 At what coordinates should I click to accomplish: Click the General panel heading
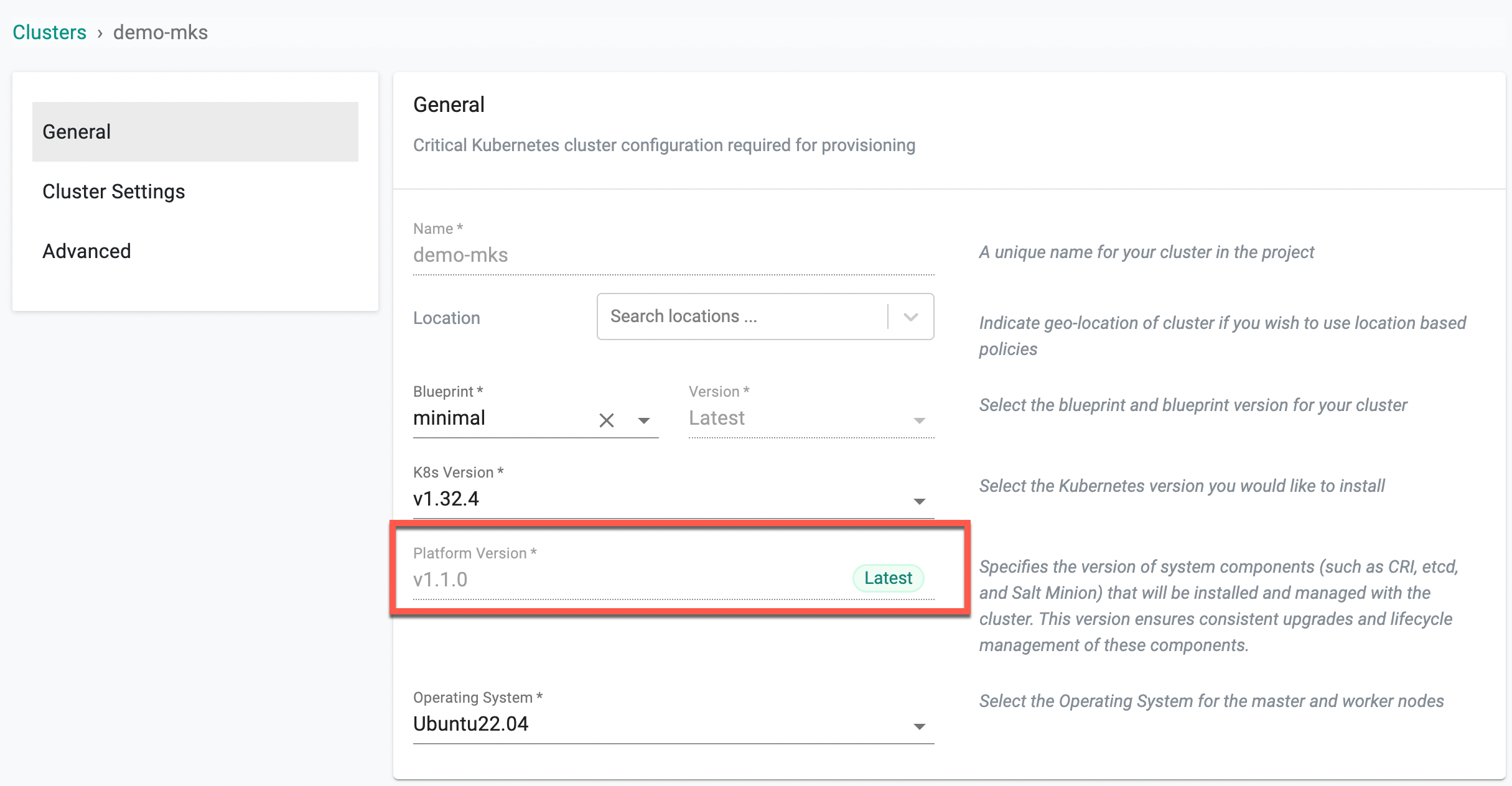tap(449, 104)
